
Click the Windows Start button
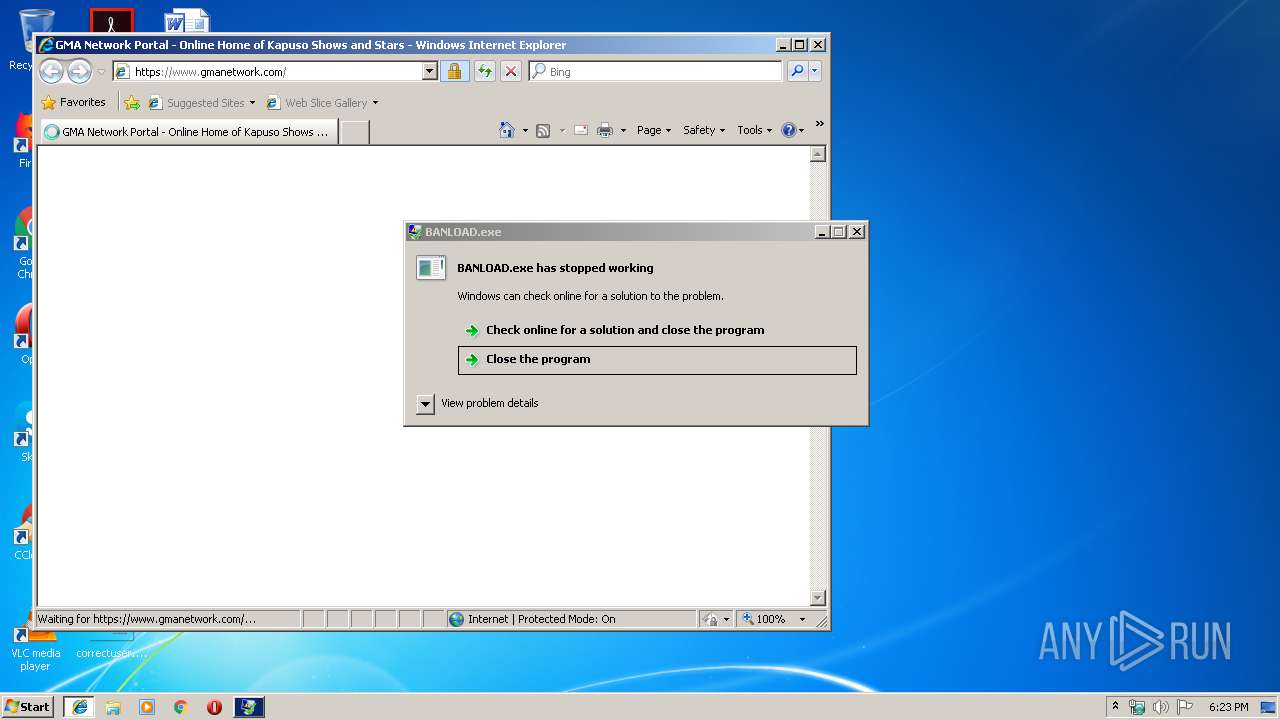28,706
